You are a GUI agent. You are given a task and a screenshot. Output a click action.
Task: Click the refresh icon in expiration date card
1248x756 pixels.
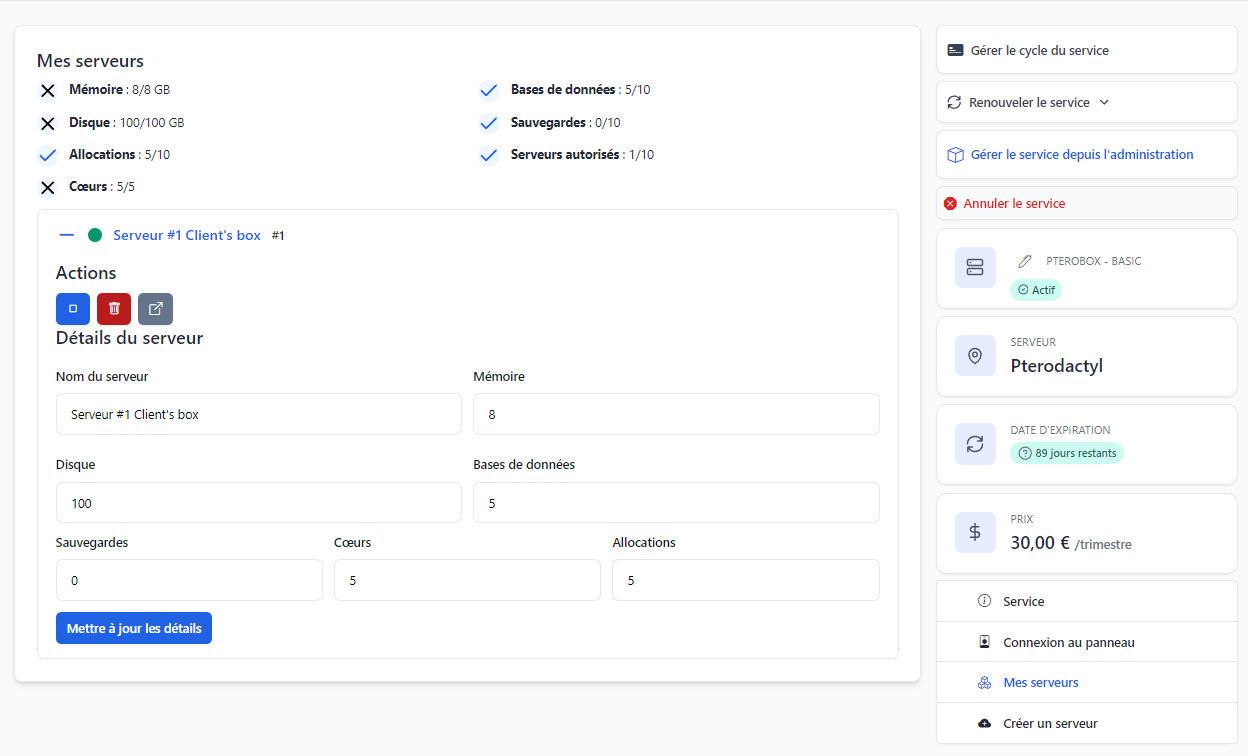975,444
